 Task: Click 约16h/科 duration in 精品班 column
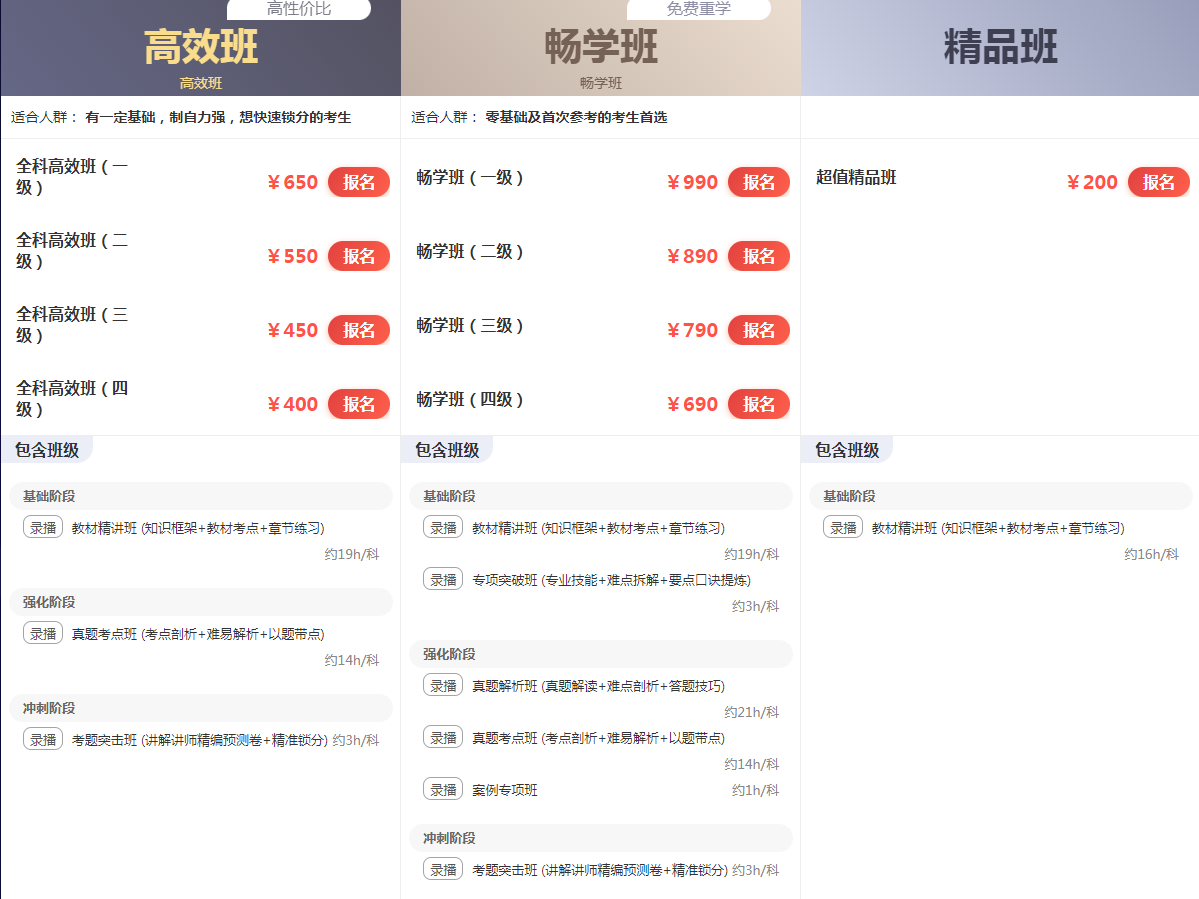pos(1152,554)
